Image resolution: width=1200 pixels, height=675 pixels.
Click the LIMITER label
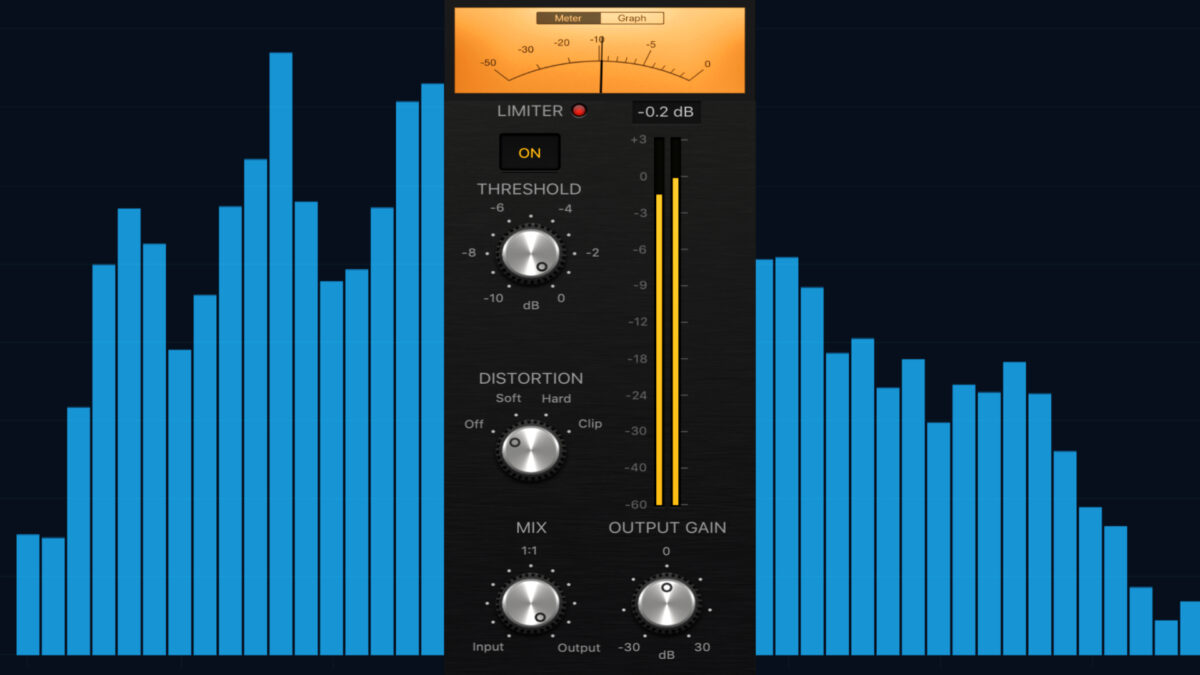click(530, 111)
